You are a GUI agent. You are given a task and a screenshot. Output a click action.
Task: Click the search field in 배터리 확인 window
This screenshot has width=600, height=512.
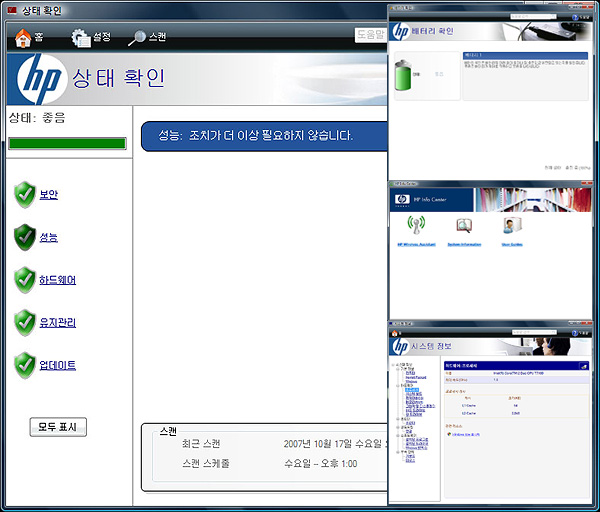pos(533,17)
